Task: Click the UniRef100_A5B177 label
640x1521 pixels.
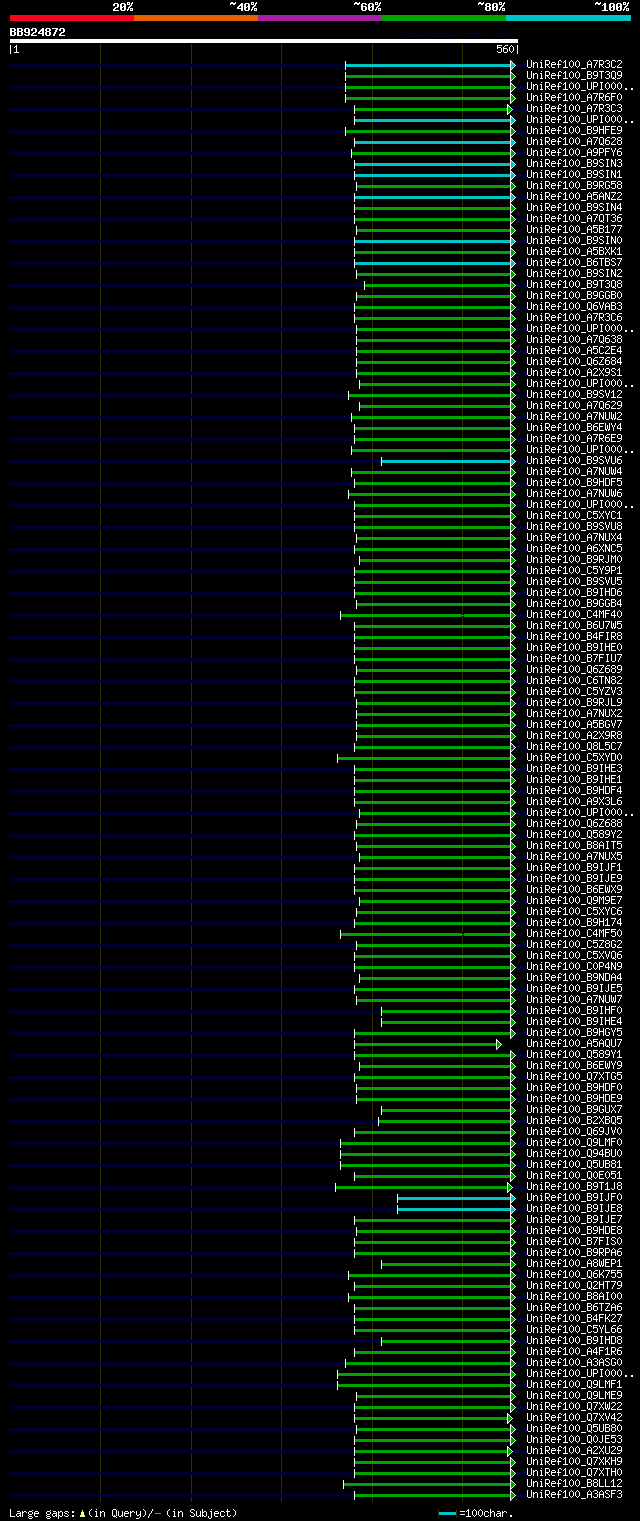Action: click(x=574, y=230)
